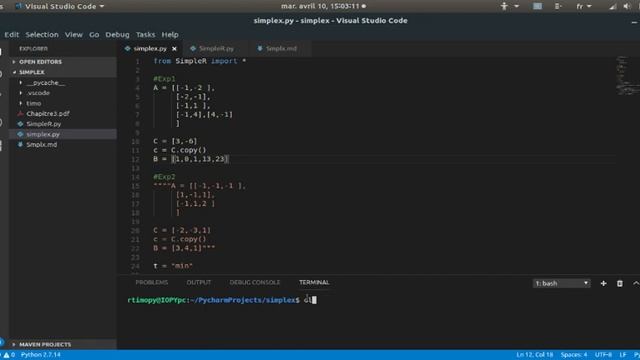Switch to the Debug Console tab
This screenshot has width=640, height=360.
pos(255,282)
